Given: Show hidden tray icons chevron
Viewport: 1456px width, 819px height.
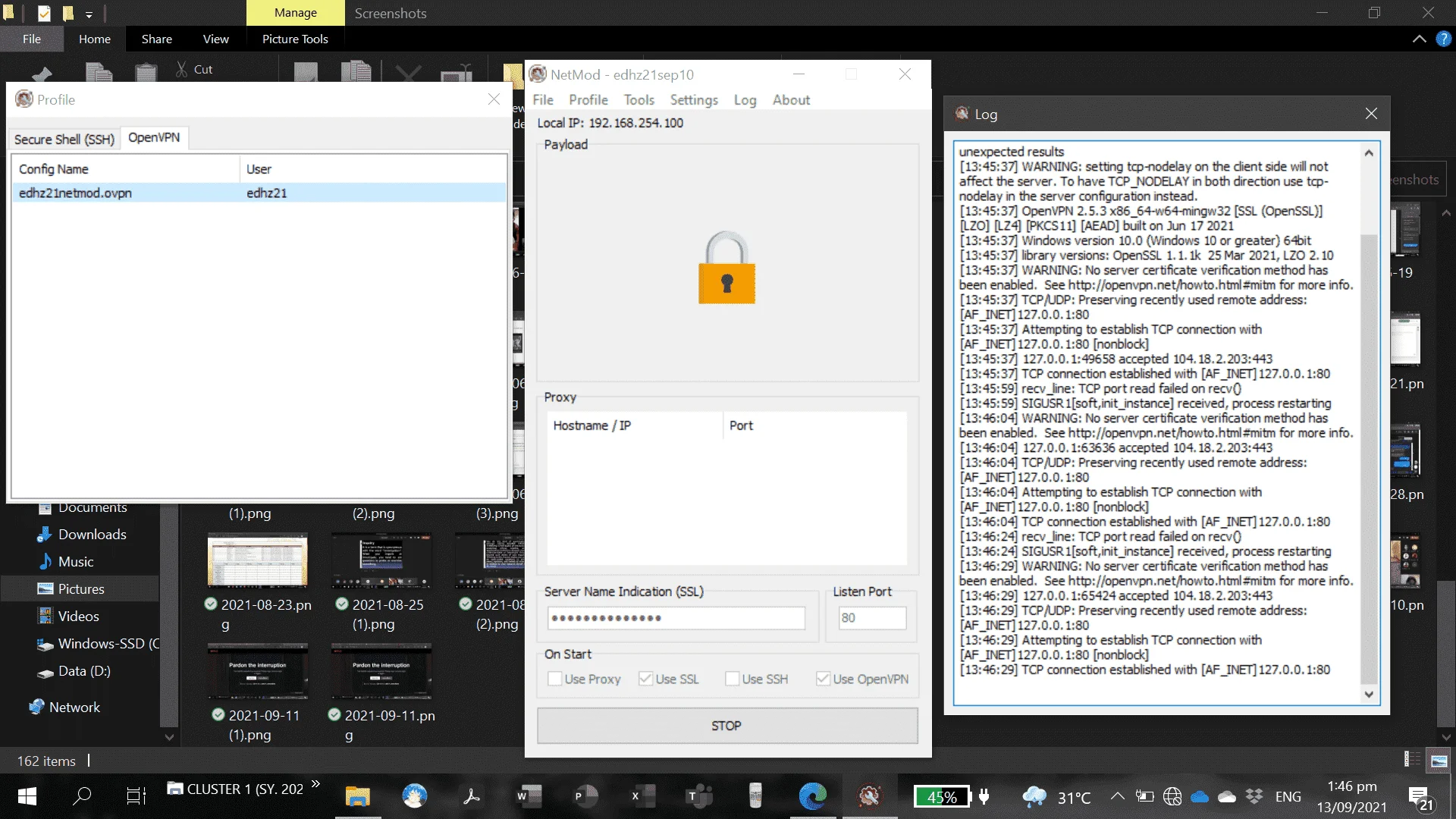Looking at the screenshot, I should pos(1117,796).
